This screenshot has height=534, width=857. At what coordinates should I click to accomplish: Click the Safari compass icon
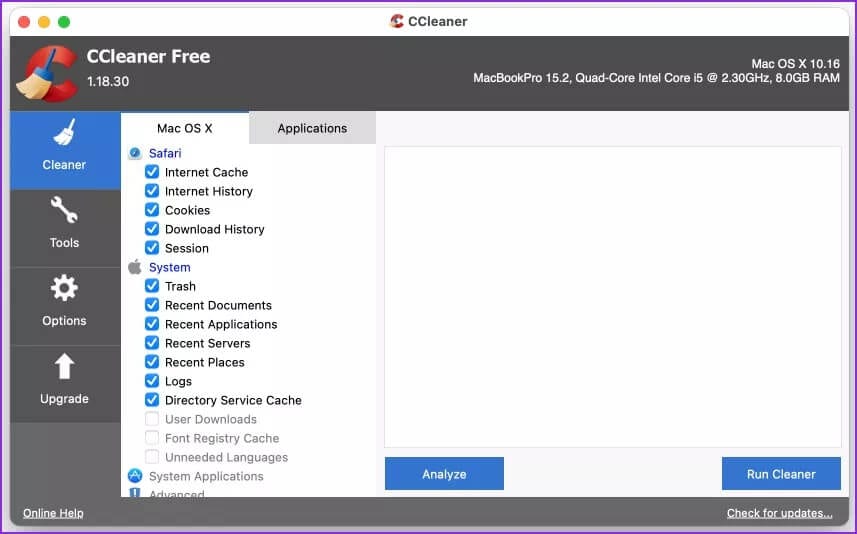[x=135, y=153]
